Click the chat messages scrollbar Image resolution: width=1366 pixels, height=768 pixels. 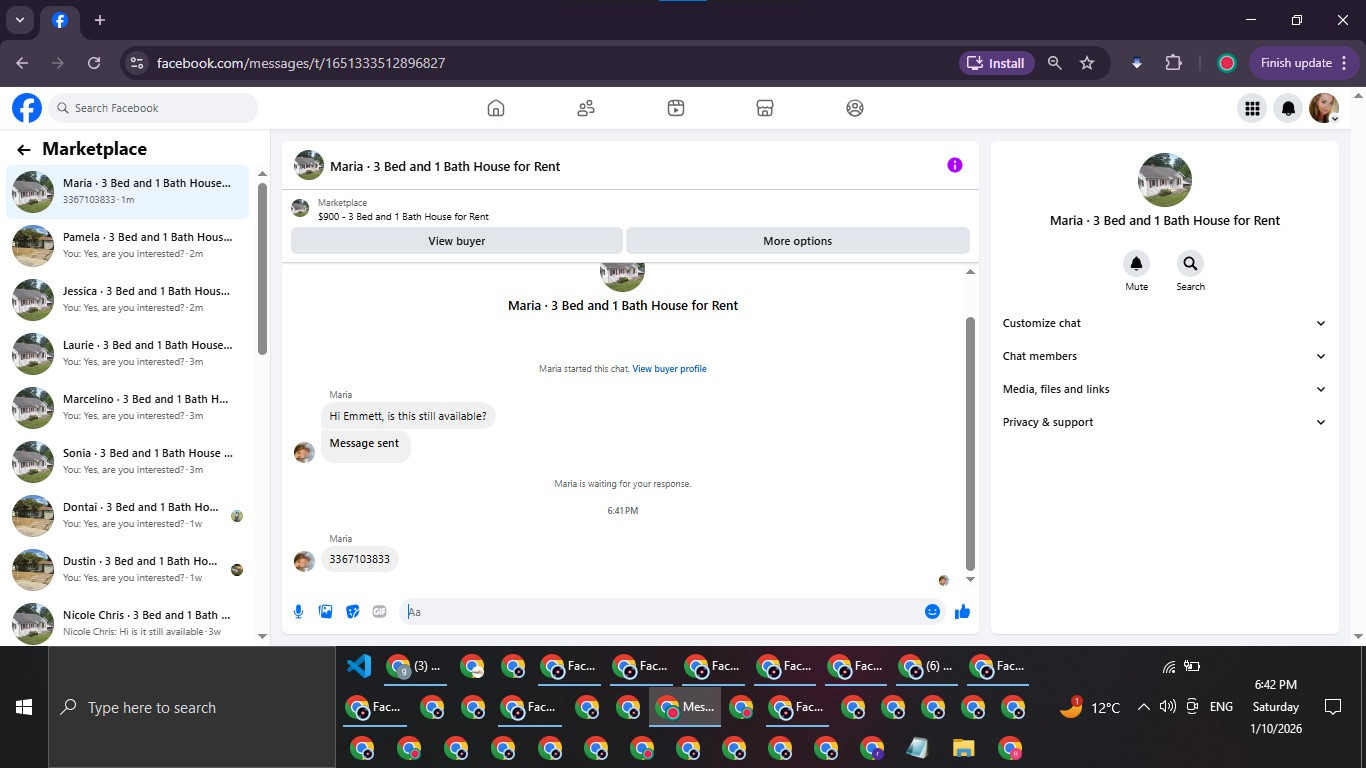969,443
